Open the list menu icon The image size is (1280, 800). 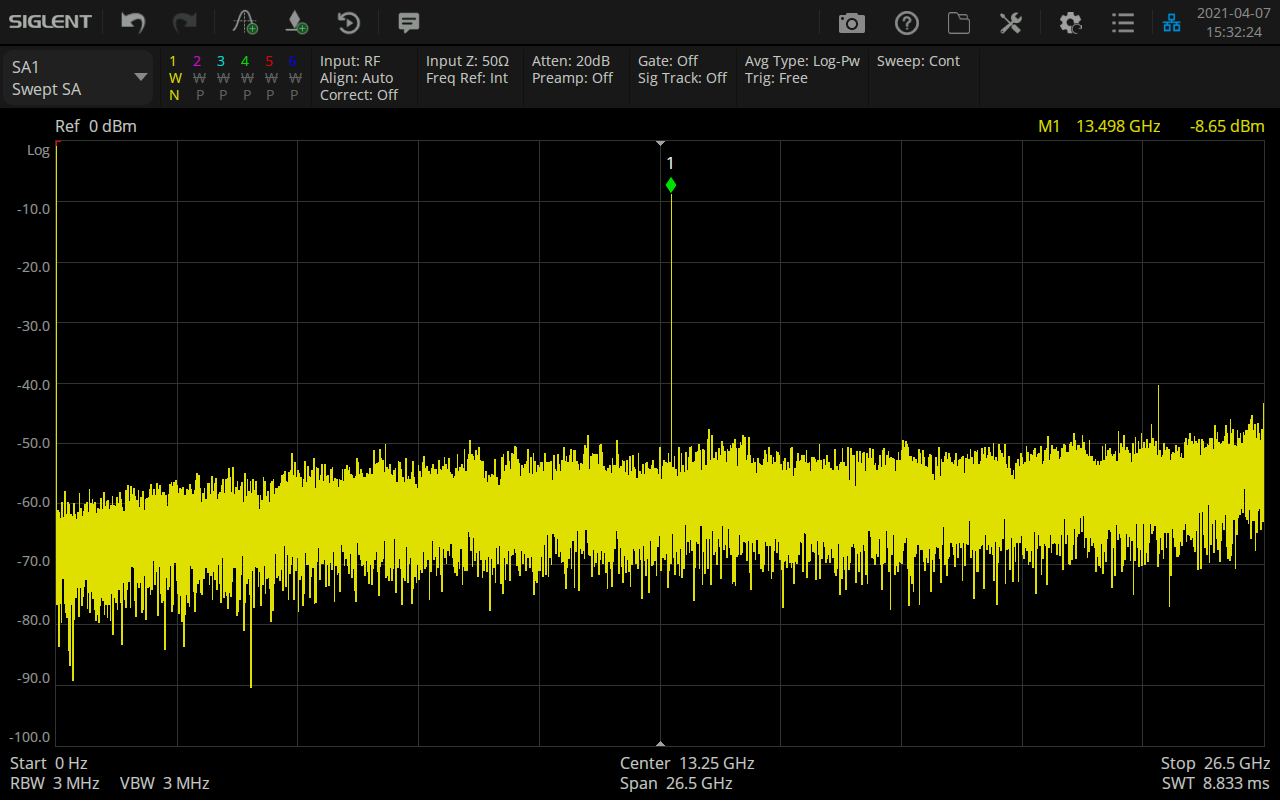click(1123, 23)
